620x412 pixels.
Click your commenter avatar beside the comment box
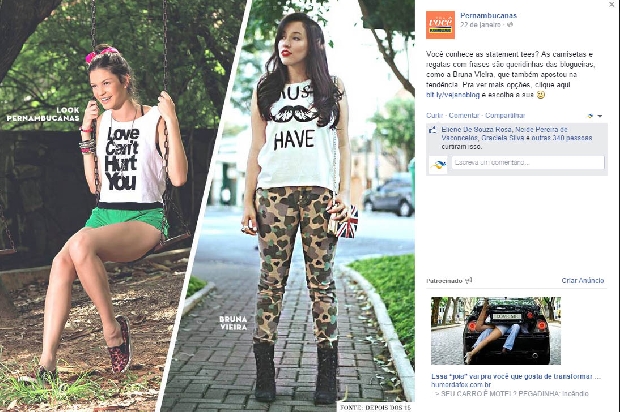point(438,165)
